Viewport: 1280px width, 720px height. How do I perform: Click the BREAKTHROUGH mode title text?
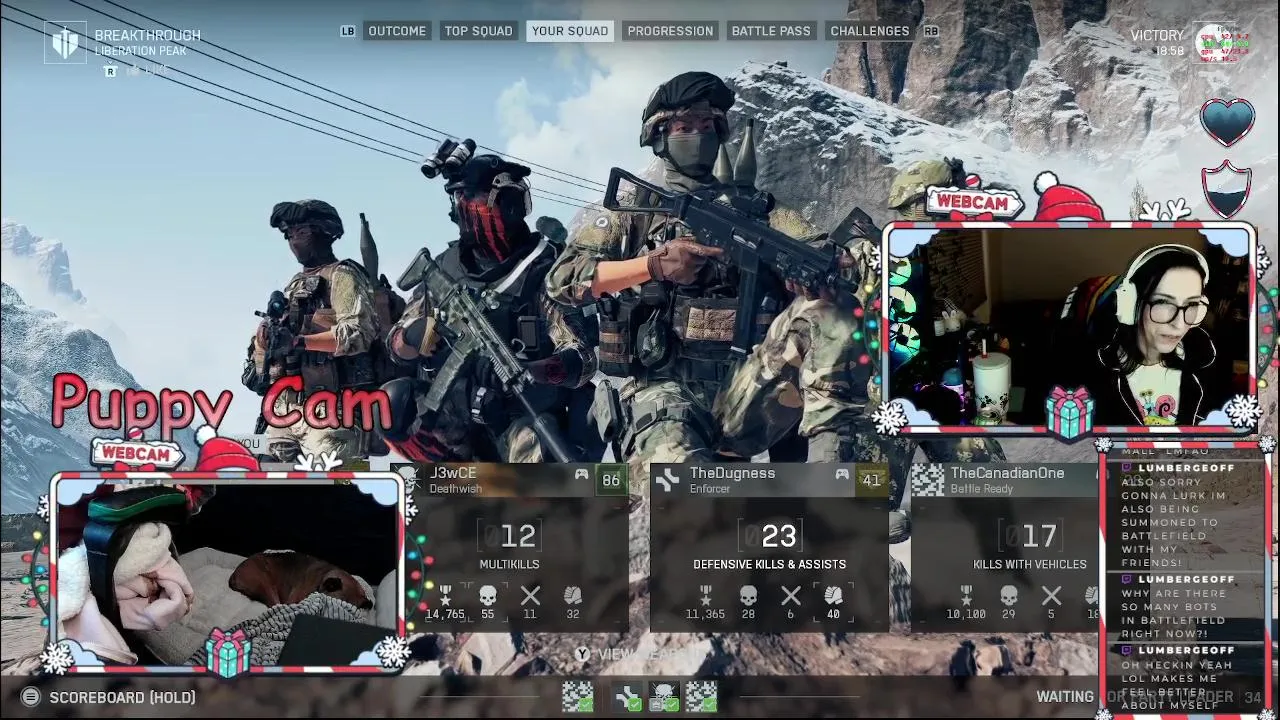pos(148,35)
